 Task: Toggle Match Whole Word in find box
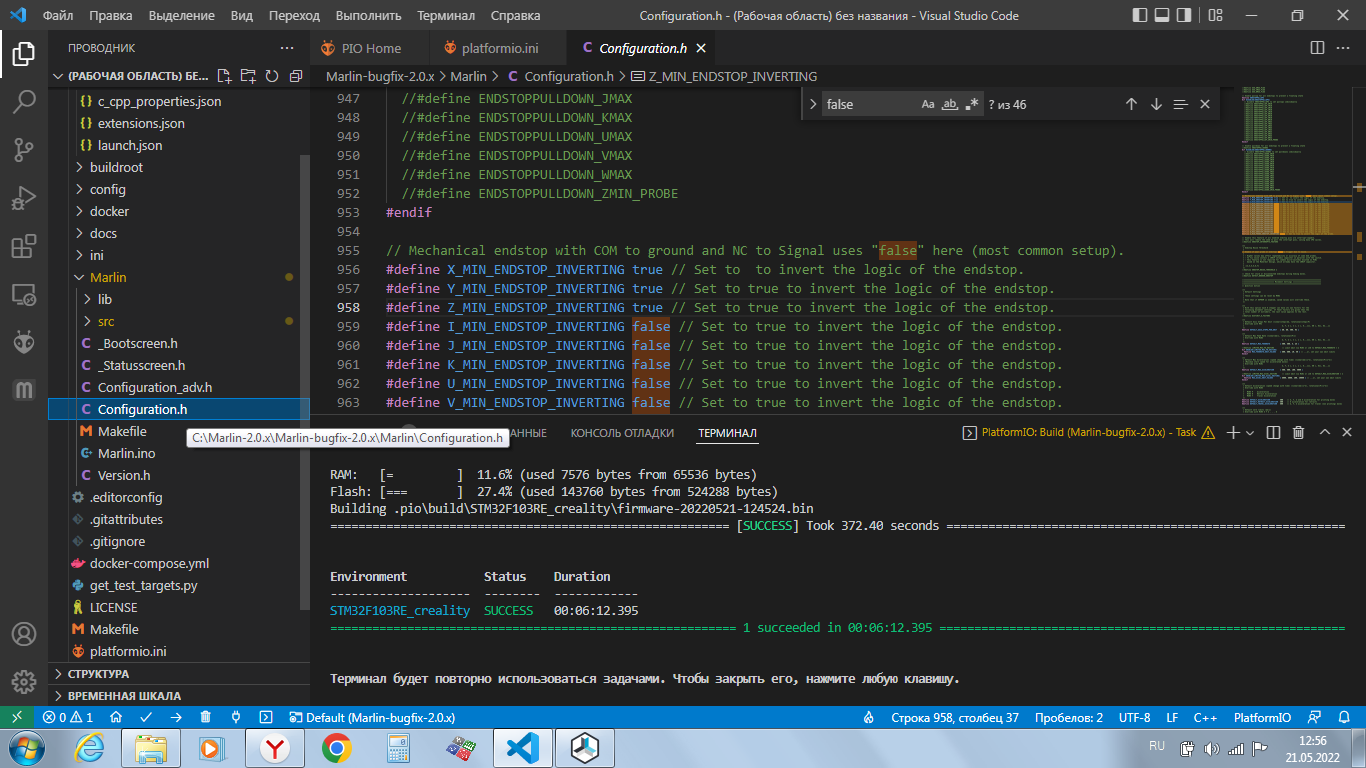(x=950, y=104)
